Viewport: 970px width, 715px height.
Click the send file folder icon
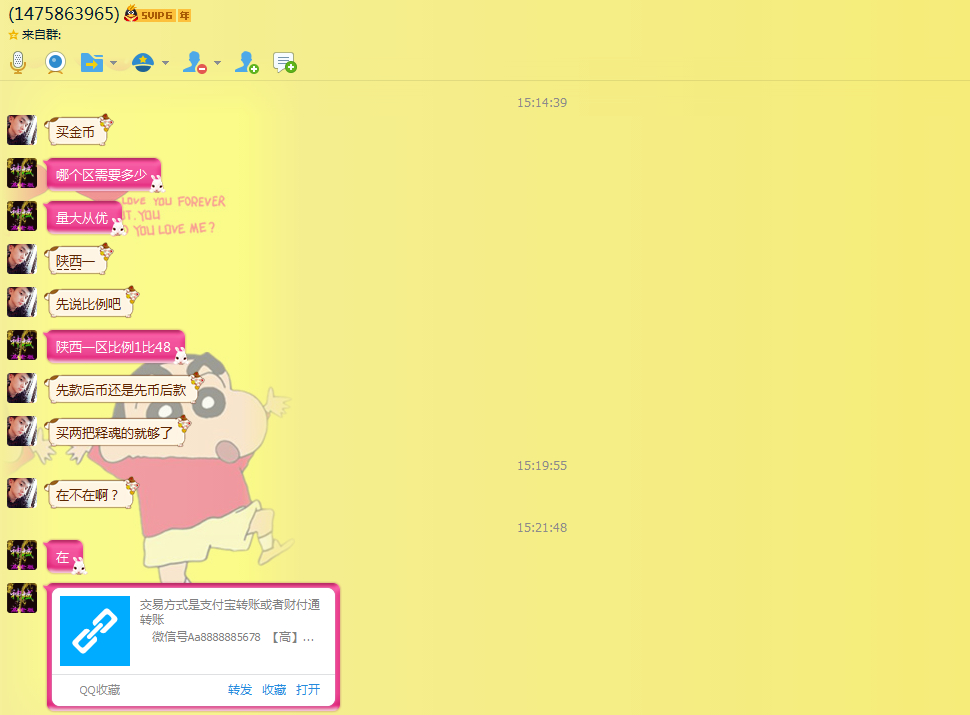pos(92,62)
